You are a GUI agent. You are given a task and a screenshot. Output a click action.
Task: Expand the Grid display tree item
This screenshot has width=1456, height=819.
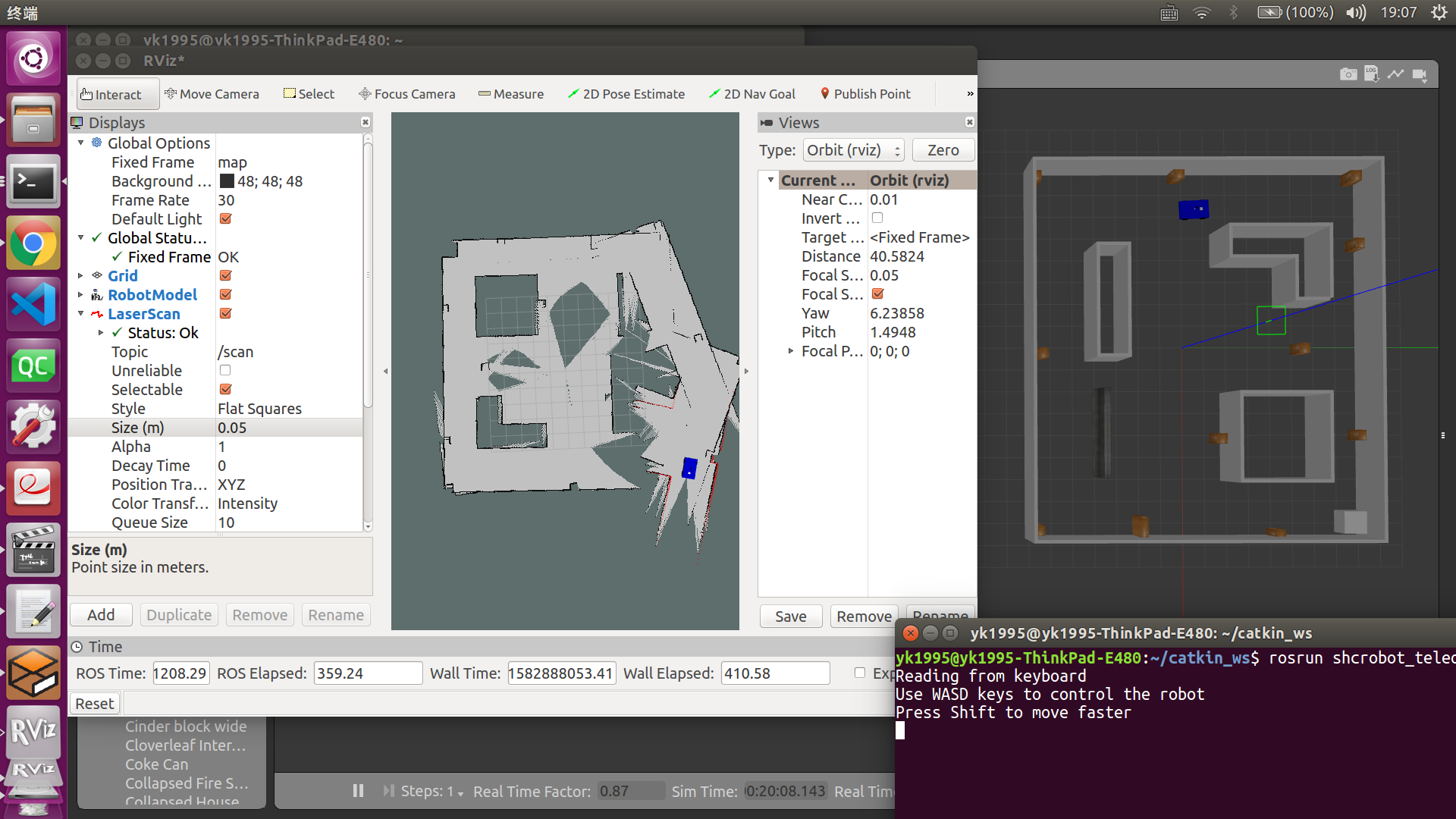pos(80,276)
